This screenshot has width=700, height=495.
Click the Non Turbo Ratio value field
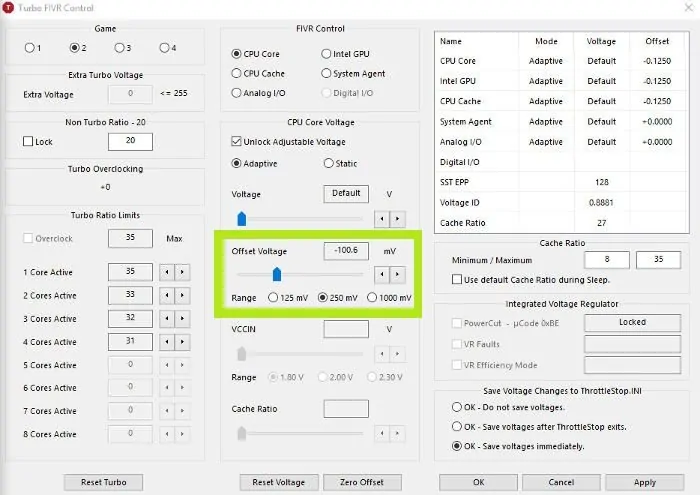coord(130,141)
